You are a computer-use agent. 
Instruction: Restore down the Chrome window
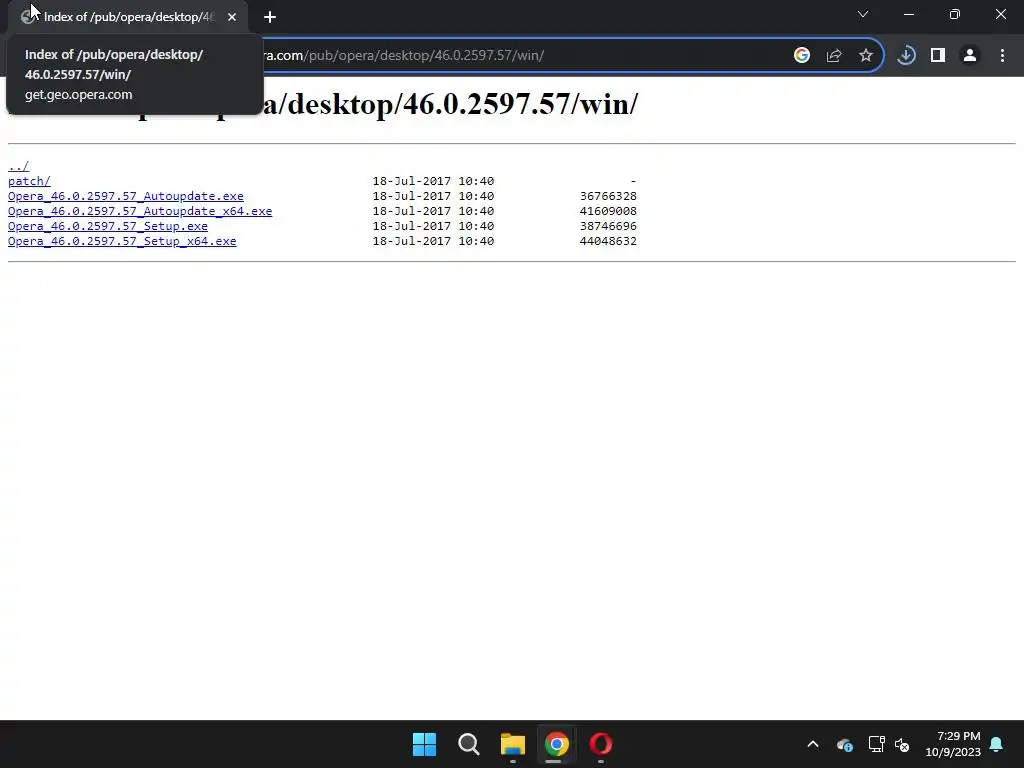coord(955,14)
